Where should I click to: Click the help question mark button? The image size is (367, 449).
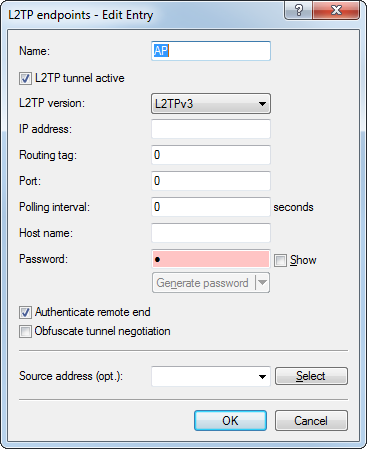click(298, 10)
